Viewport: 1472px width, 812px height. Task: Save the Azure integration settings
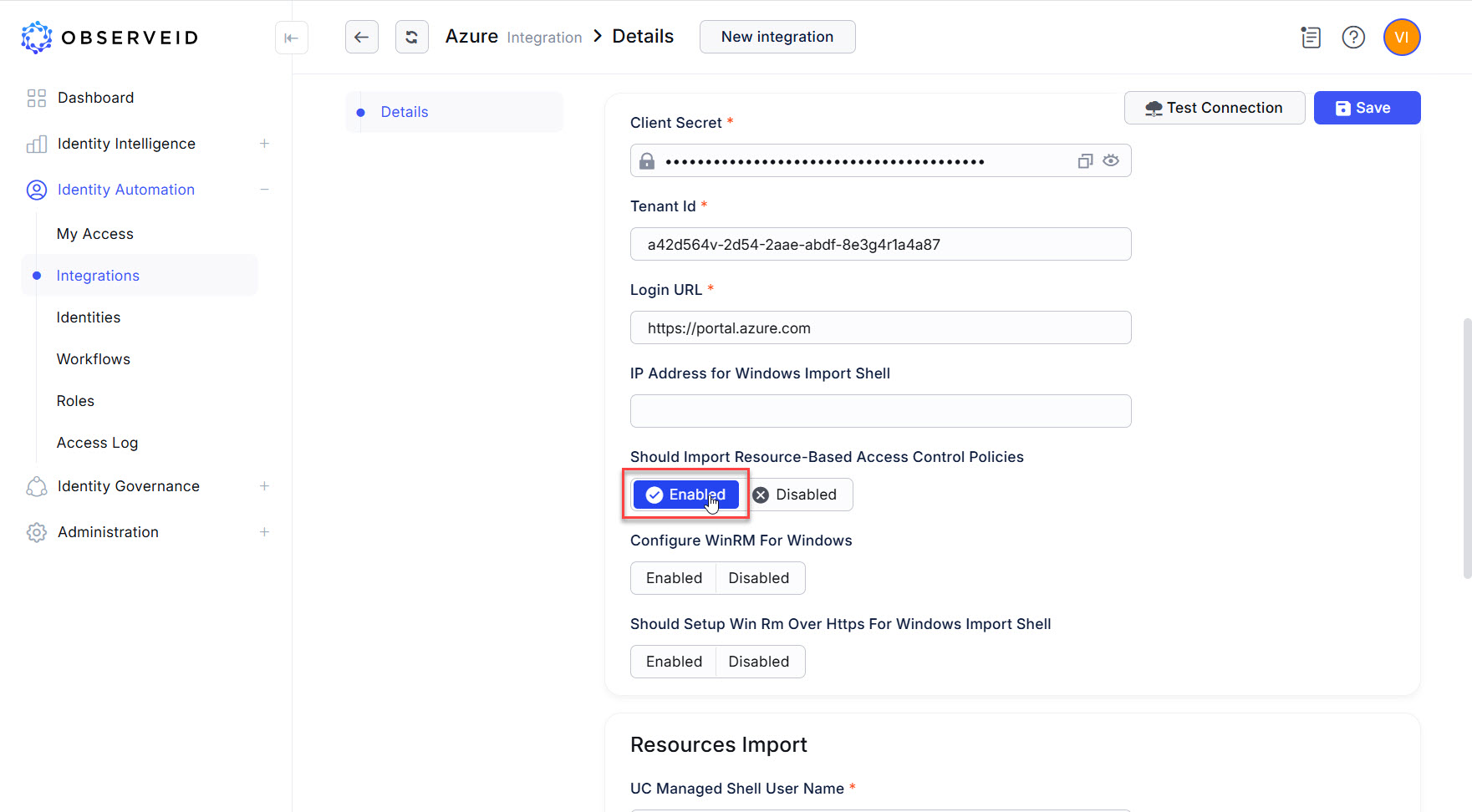(x=1366, y=108)
